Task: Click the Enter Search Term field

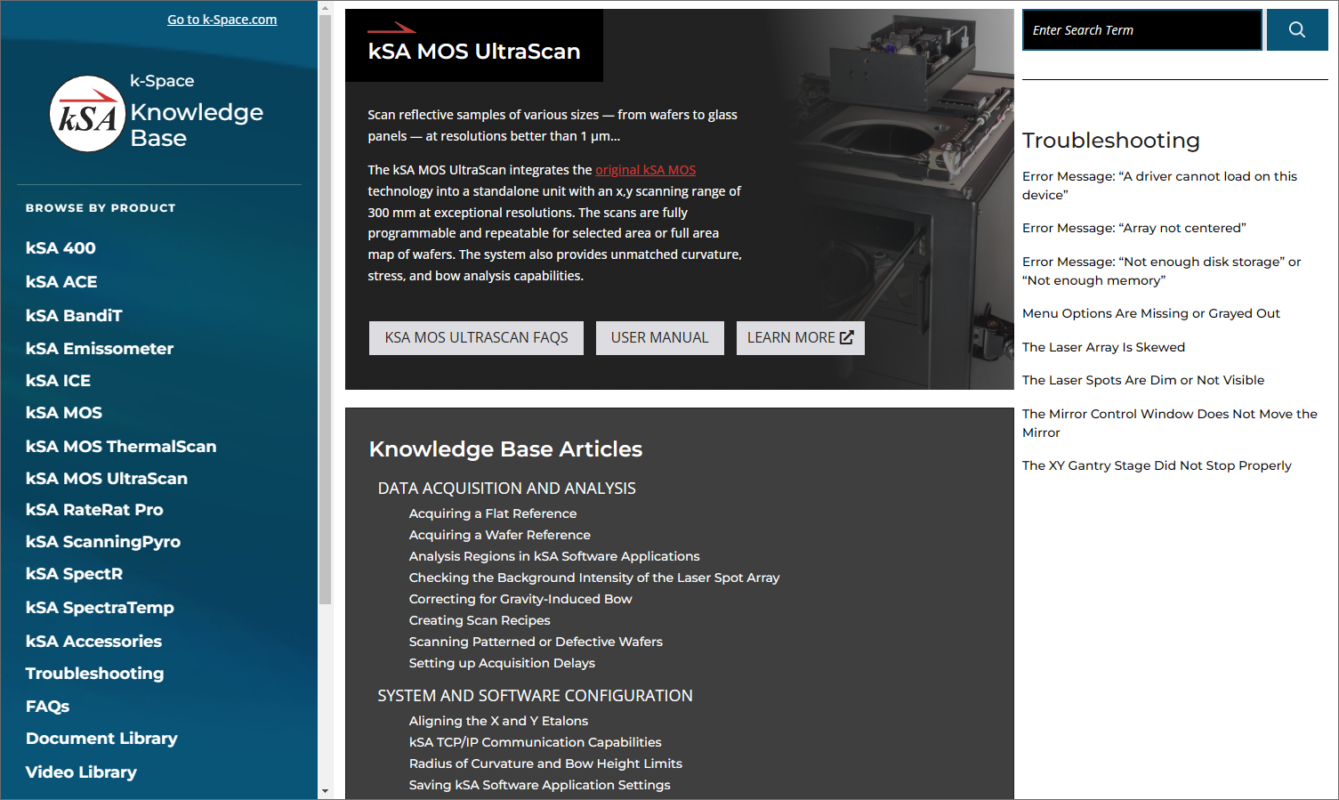Action: click(1141, 30)
